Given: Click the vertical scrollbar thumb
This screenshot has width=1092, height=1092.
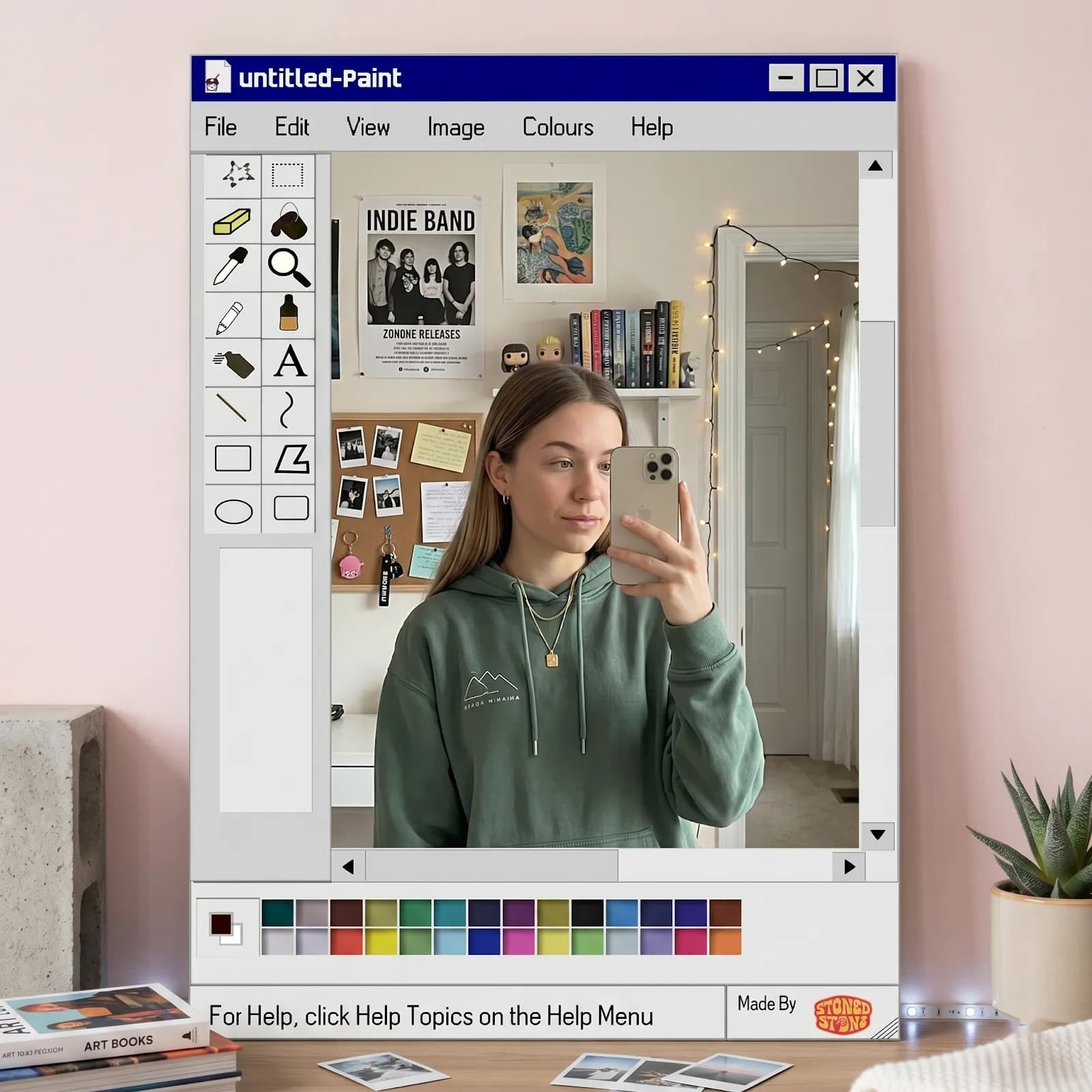Looking at the screenshot, I should tap(877, 423).
